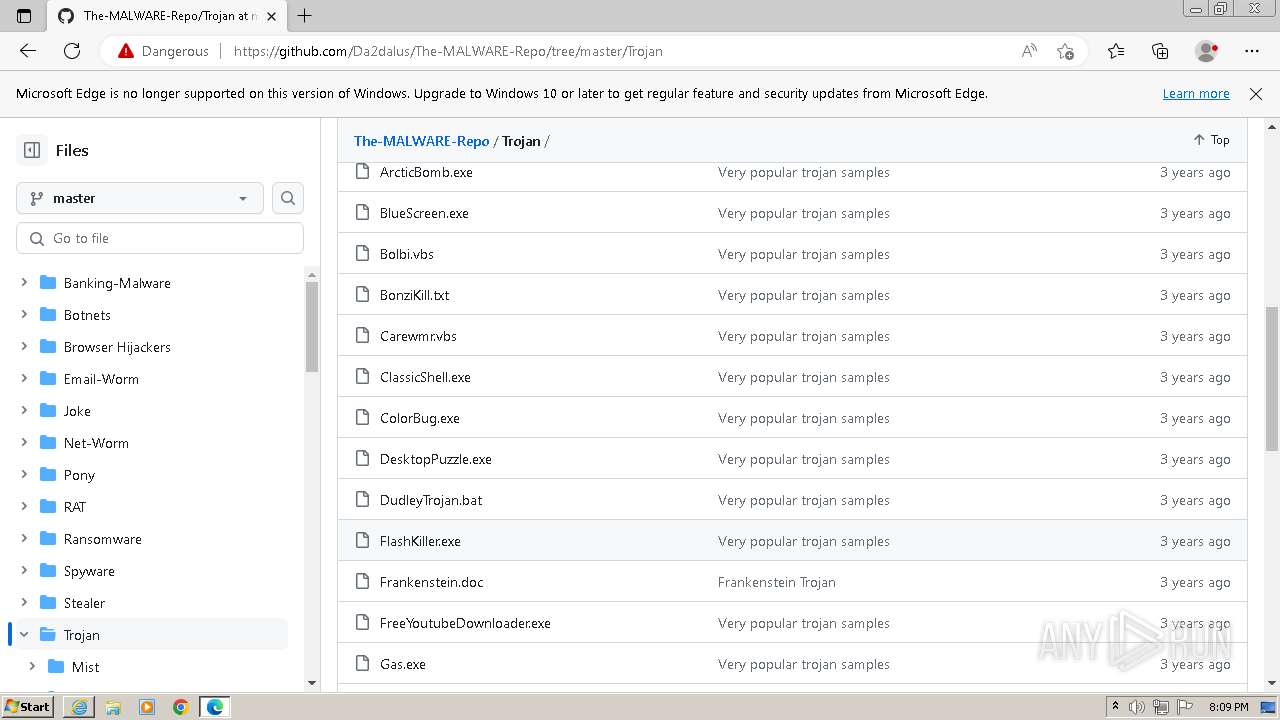The height and width of the screenshot is (720, 1280).
Task: Select the Stealer folder in tree
Action: pyautogui.click(x=84, y=603)
